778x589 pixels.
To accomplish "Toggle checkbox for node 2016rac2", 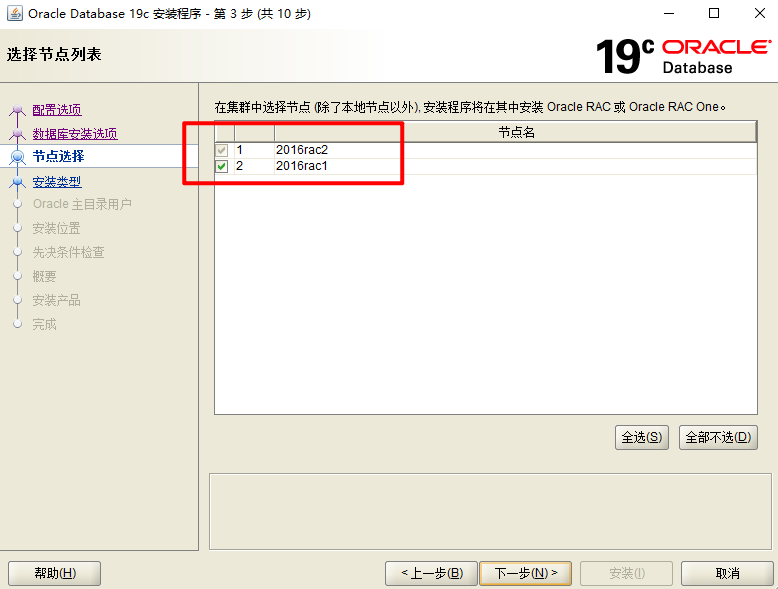I will point(222,150).
